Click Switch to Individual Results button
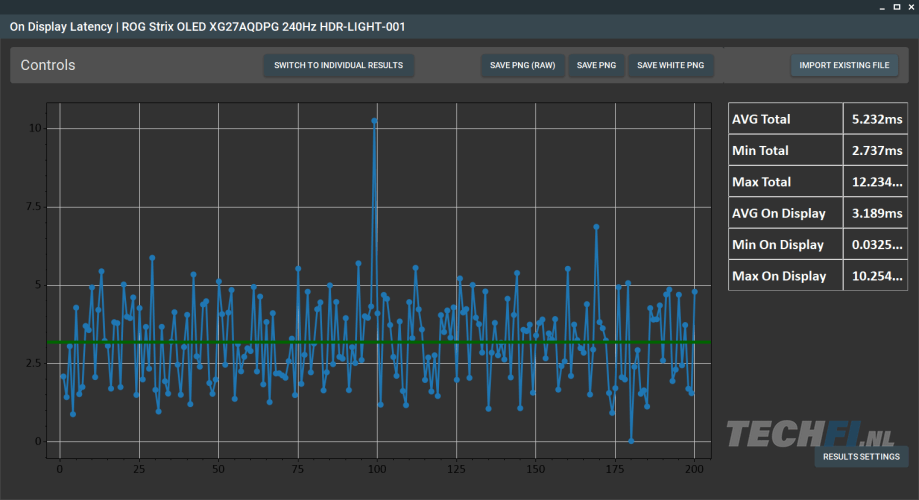The image size is (919, 500). pos(338,65)
